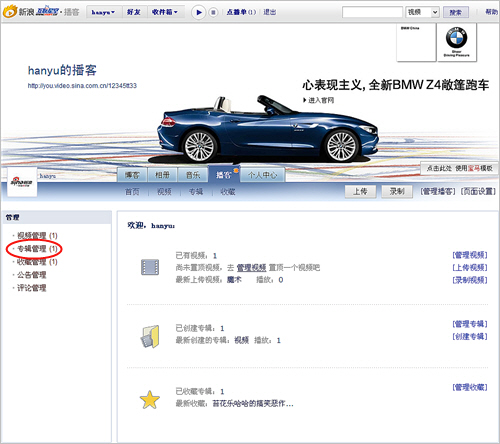Click the stop button in top bar

coord(213,12)
